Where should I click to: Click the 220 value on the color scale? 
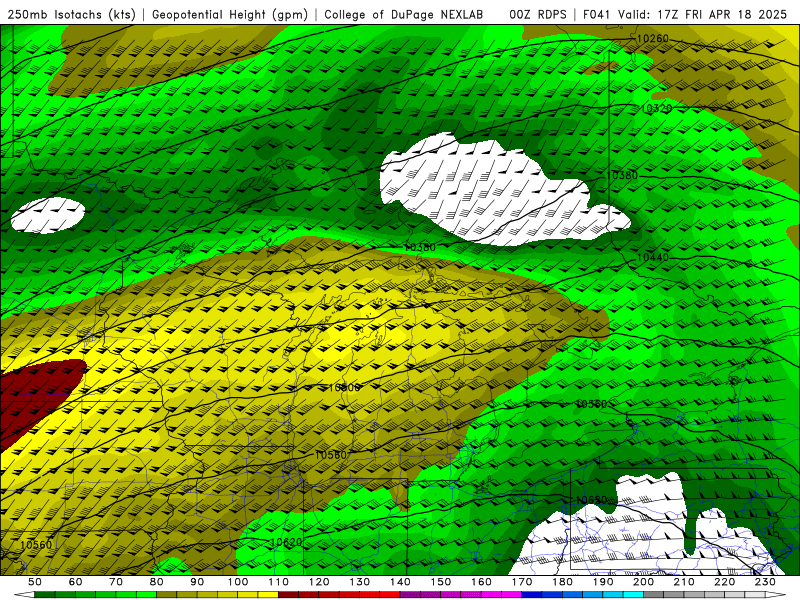point(725,582)
